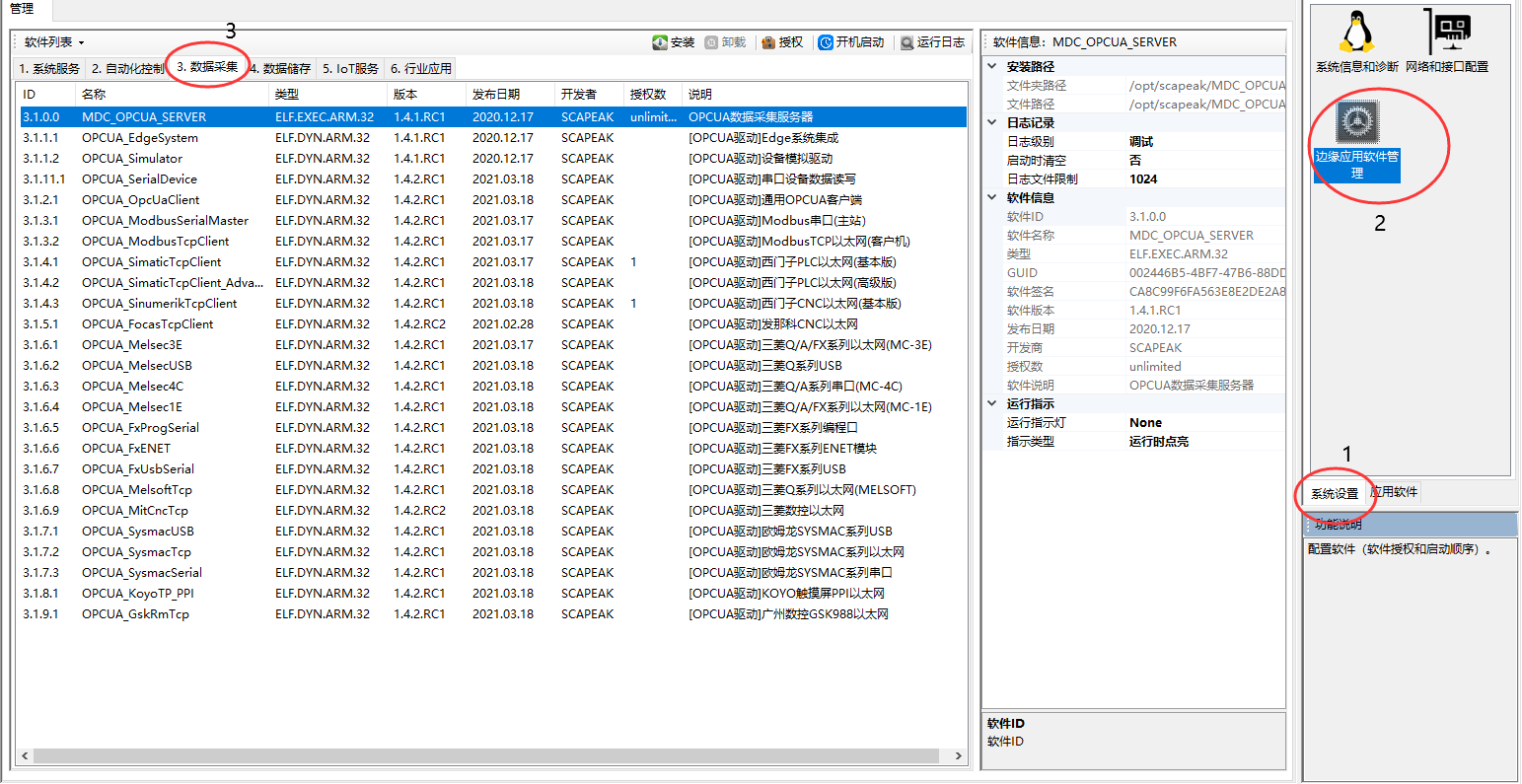
Task: Select the OPCUA_ModbusSerialMaster row
Action: click(492, 221)
